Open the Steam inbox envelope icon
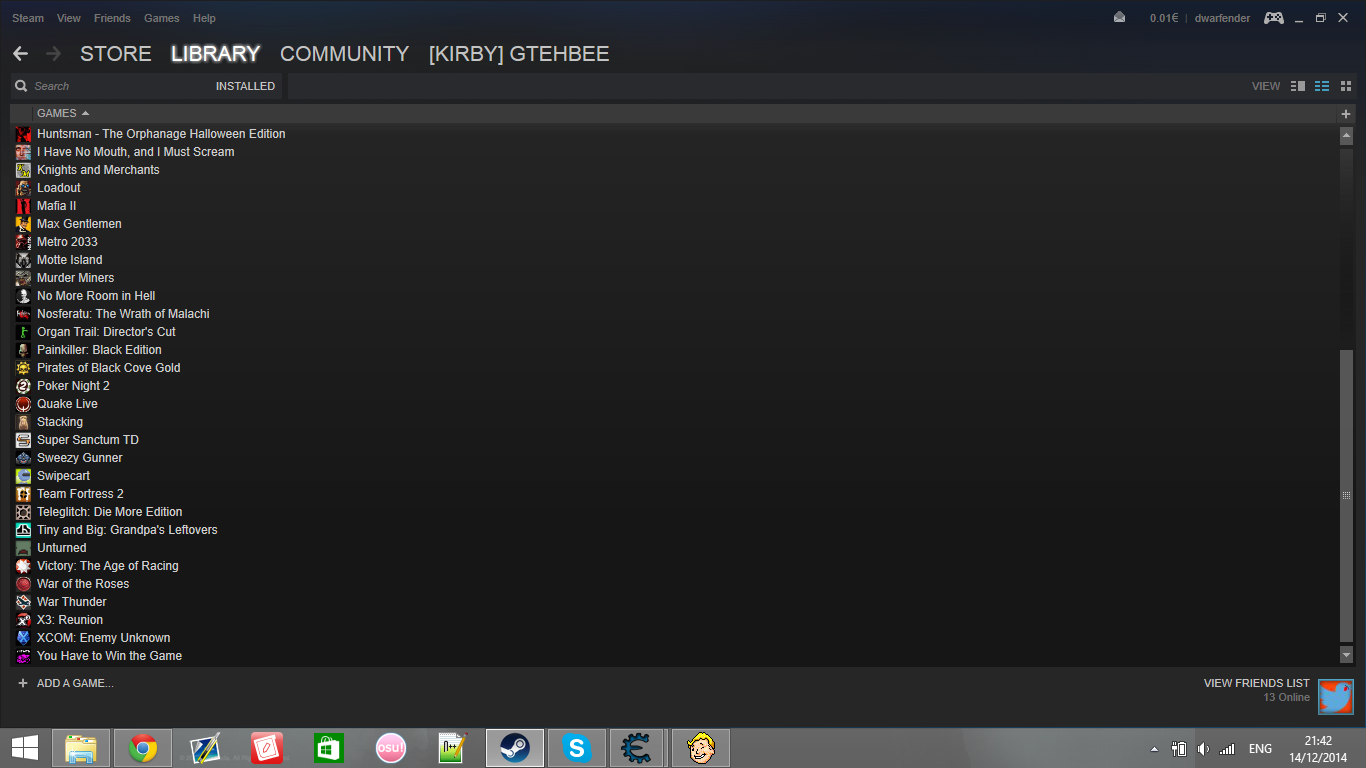1366x768 pixels. (x=1119, y=17)
